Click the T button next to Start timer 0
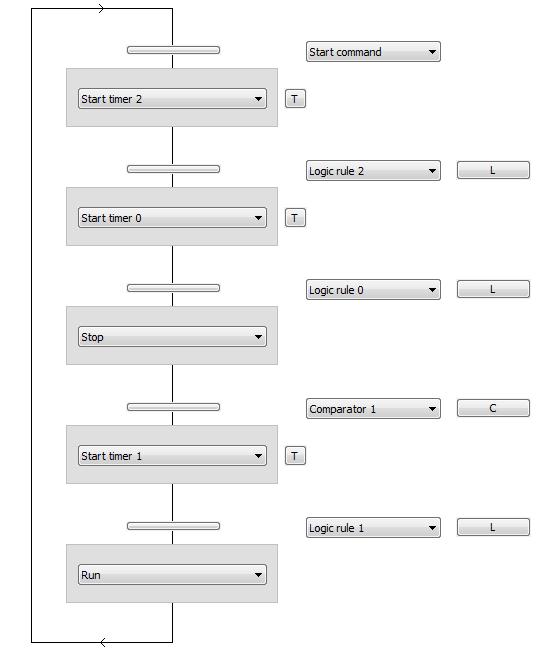The image size is (550, 656). tap(295, 218)
